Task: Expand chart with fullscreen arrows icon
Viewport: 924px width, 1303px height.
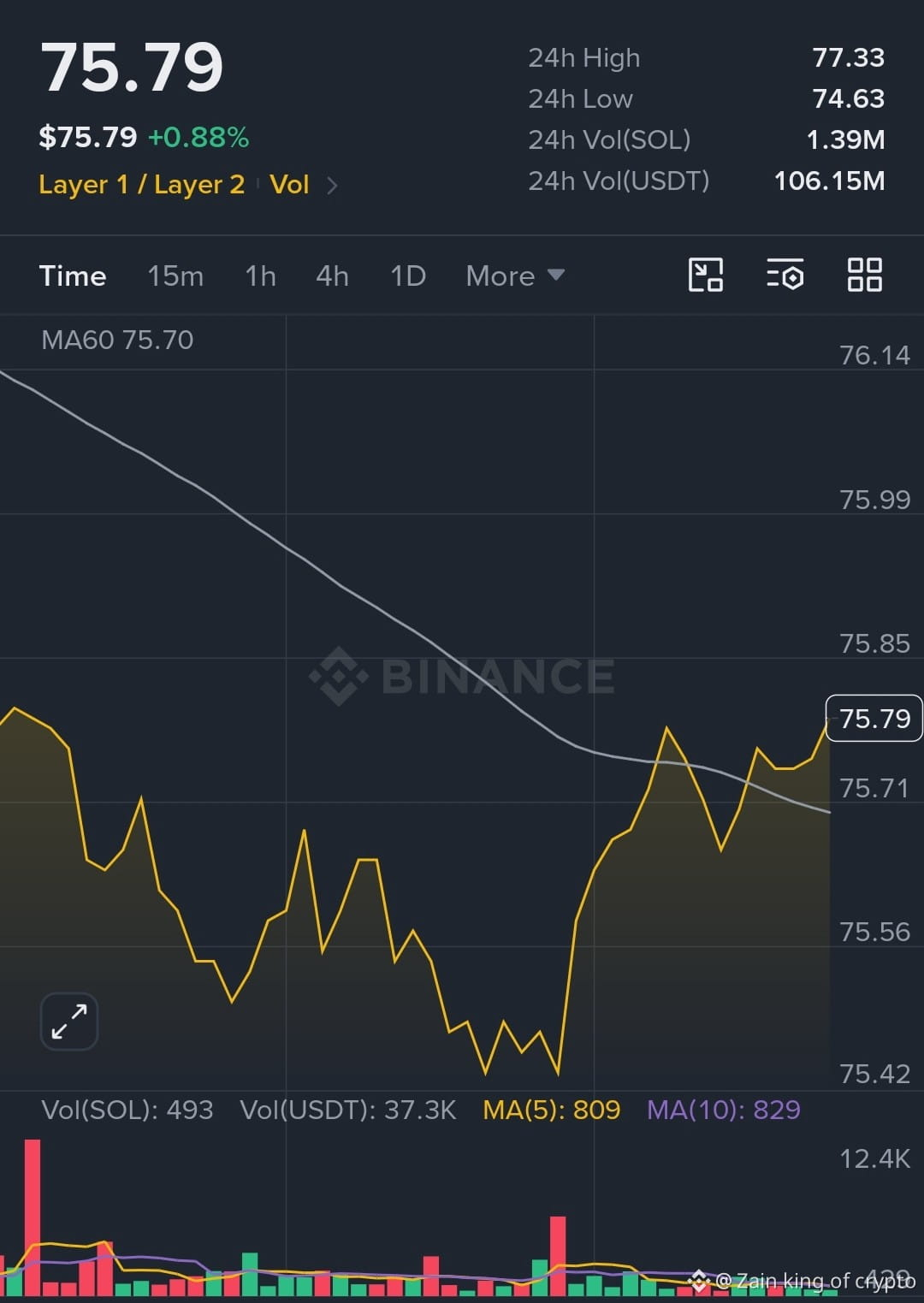Action: 69,1022
